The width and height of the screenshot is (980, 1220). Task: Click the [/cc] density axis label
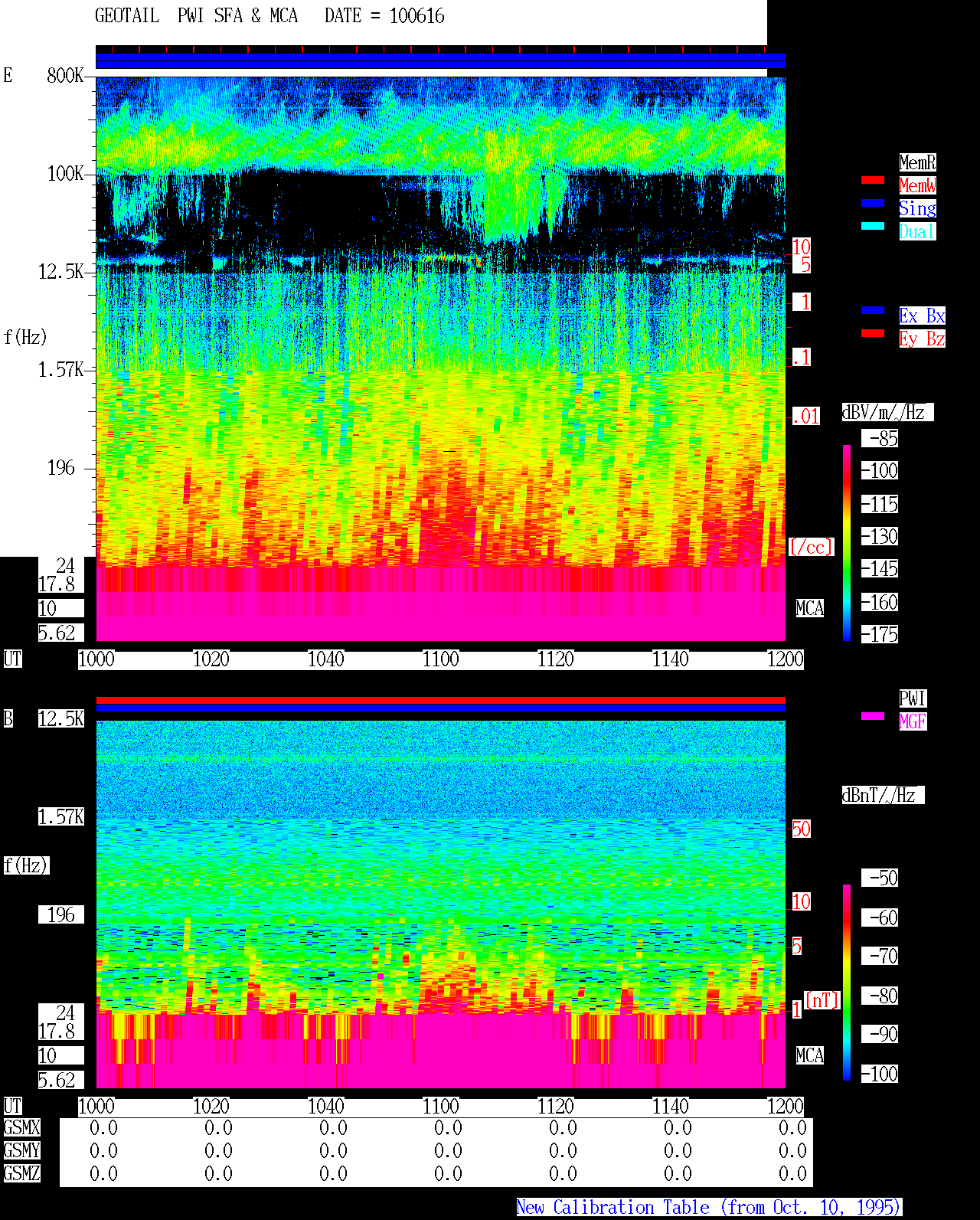(x=812, y=548)
